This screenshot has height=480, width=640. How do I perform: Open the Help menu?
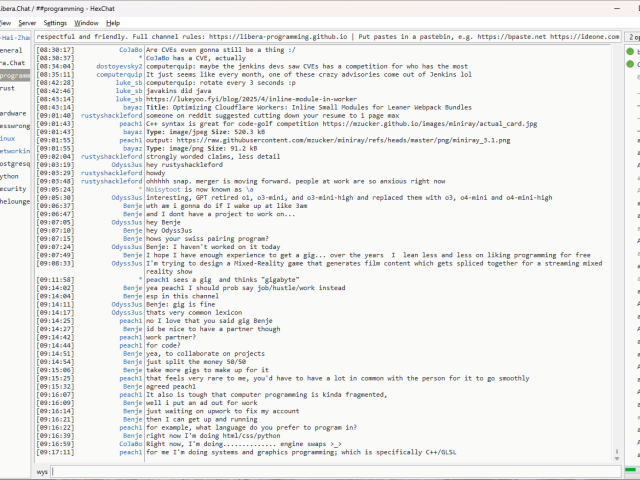point(113,22)
